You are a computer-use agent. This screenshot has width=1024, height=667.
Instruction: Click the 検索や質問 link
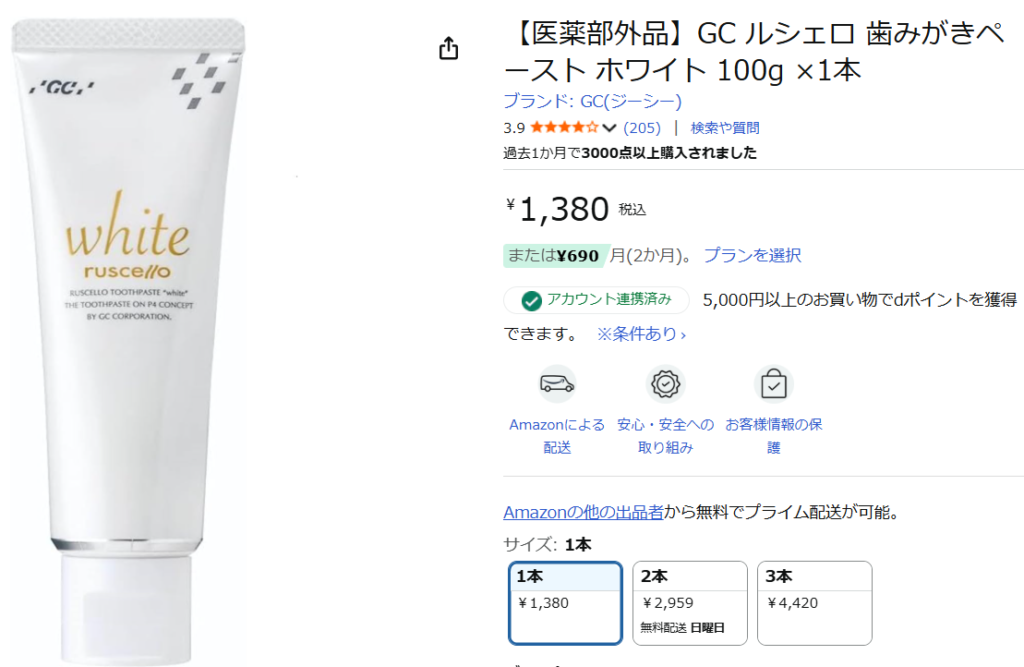pyautogui.click(x=725, y=128)
